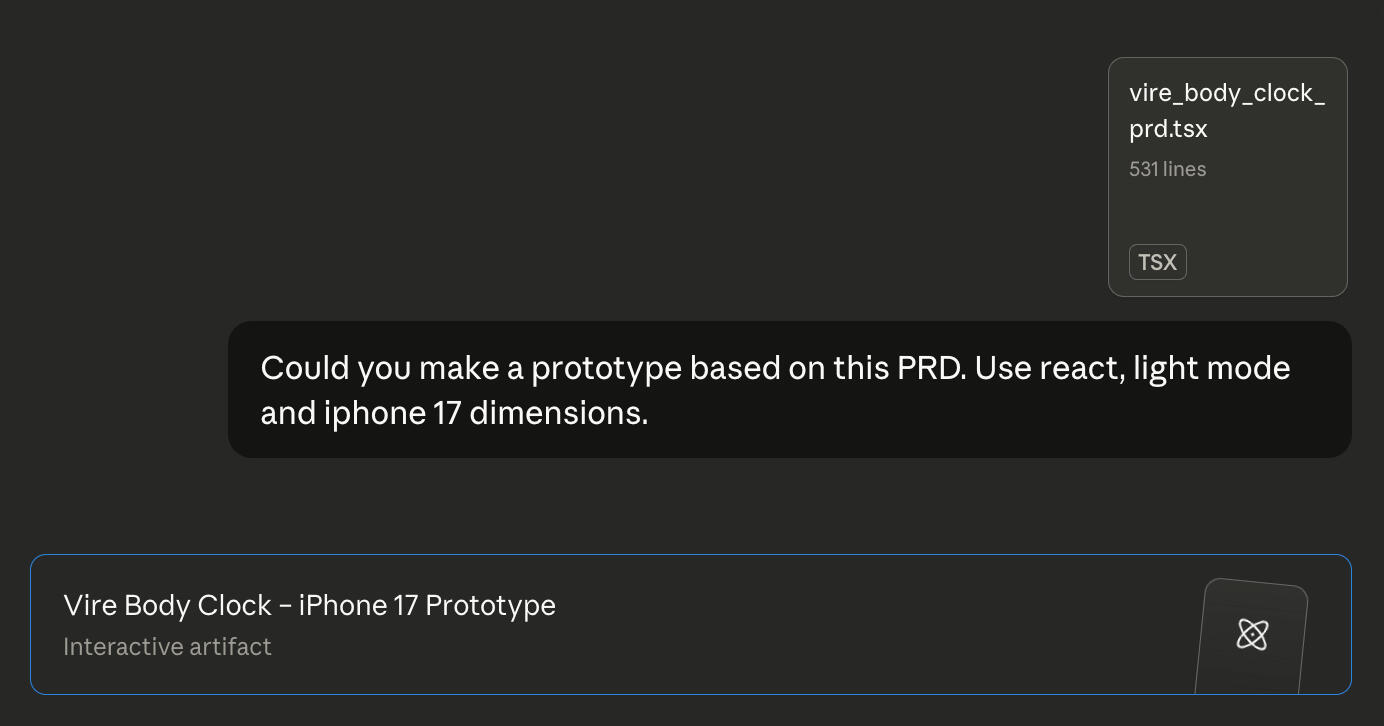Click 'Vire Body Clock' in the artifact title
The height and width of the screenshot is (726, 1384).
coord(167,605)
